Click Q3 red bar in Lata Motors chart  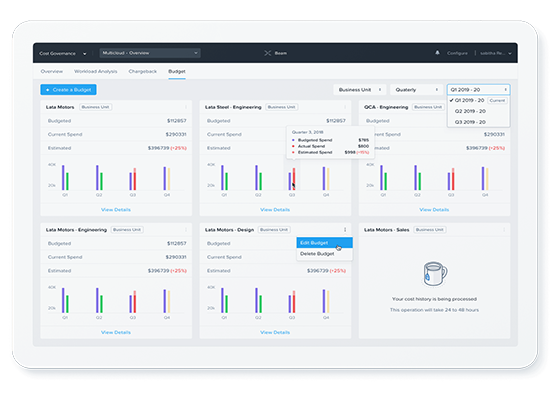[x=134, y=179]
